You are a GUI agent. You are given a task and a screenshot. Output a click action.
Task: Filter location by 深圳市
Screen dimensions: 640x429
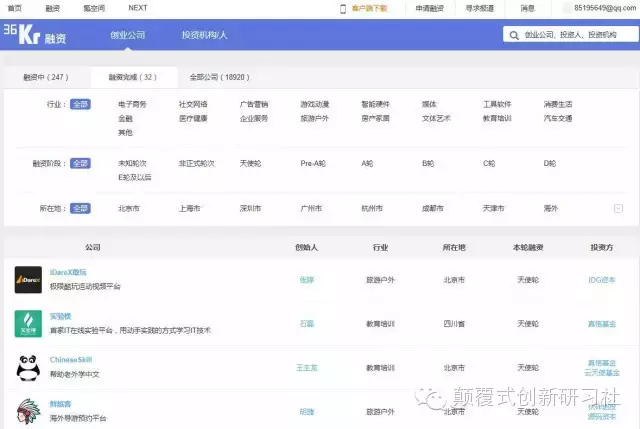[250, 209]
